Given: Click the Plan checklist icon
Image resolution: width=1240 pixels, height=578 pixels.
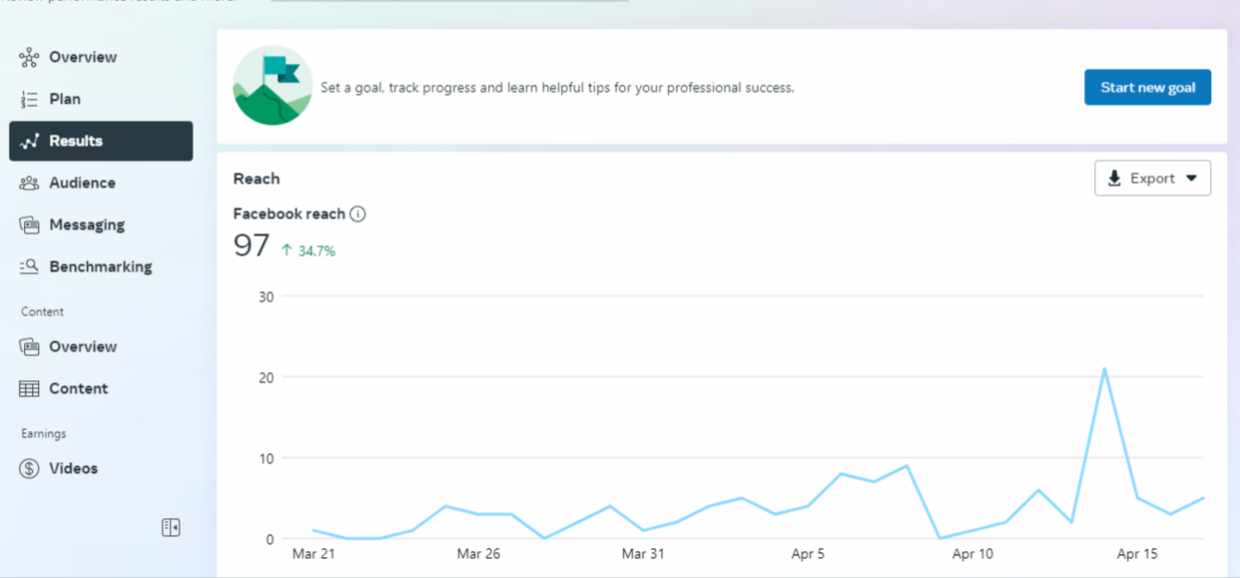Looking at the screenshot, I should pos(29,99).
